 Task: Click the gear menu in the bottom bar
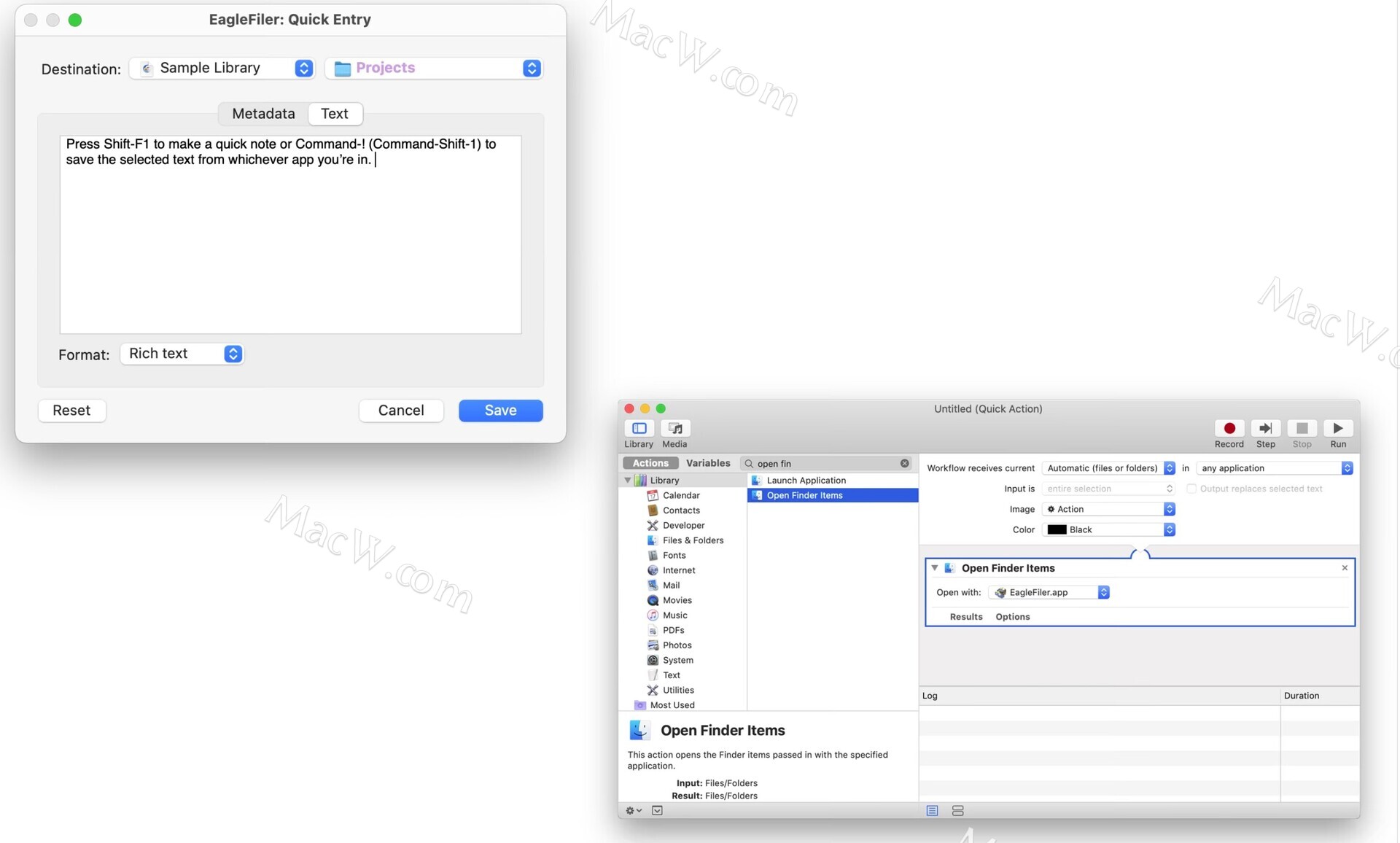633,811
